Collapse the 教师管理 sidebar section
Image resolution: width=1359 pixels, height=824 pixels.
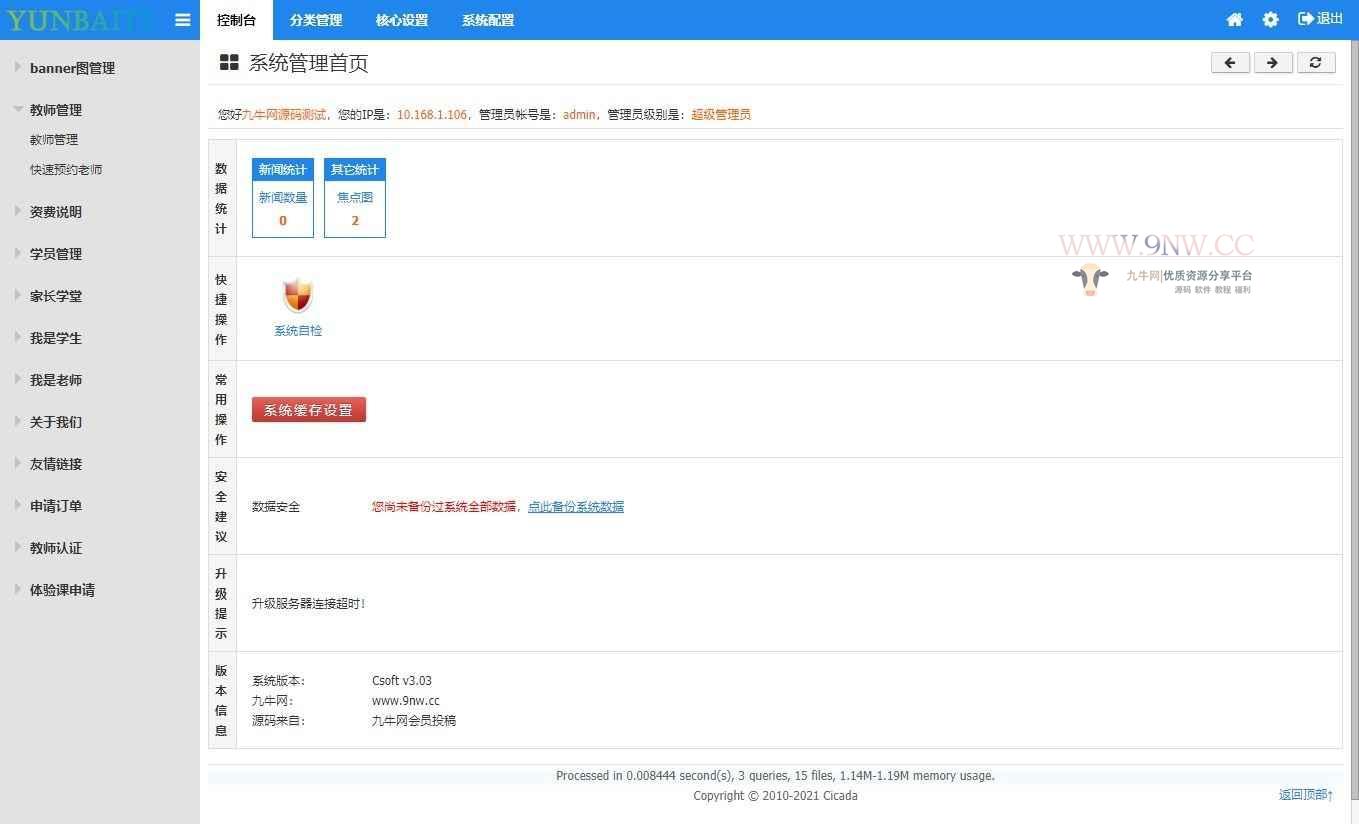click(x=56, y=110)
